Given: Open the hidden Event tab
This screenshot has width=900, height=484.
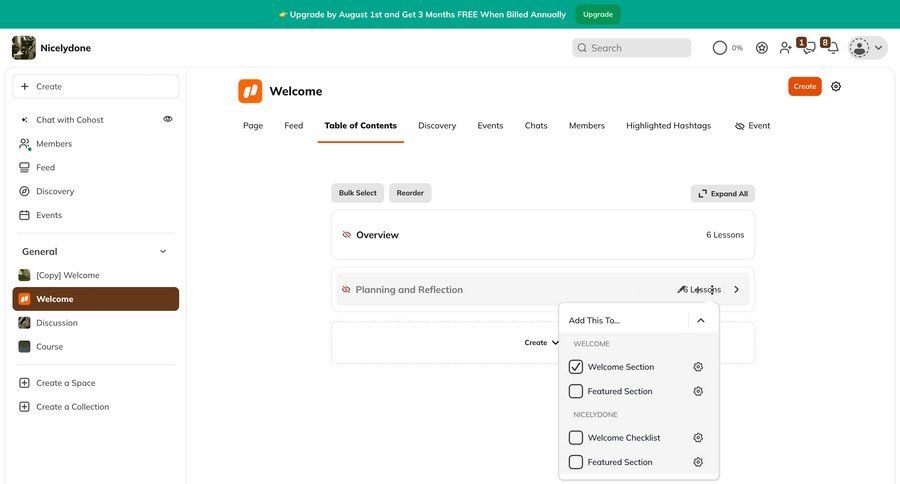Looking at the screenshot, I should pos(752,125).
